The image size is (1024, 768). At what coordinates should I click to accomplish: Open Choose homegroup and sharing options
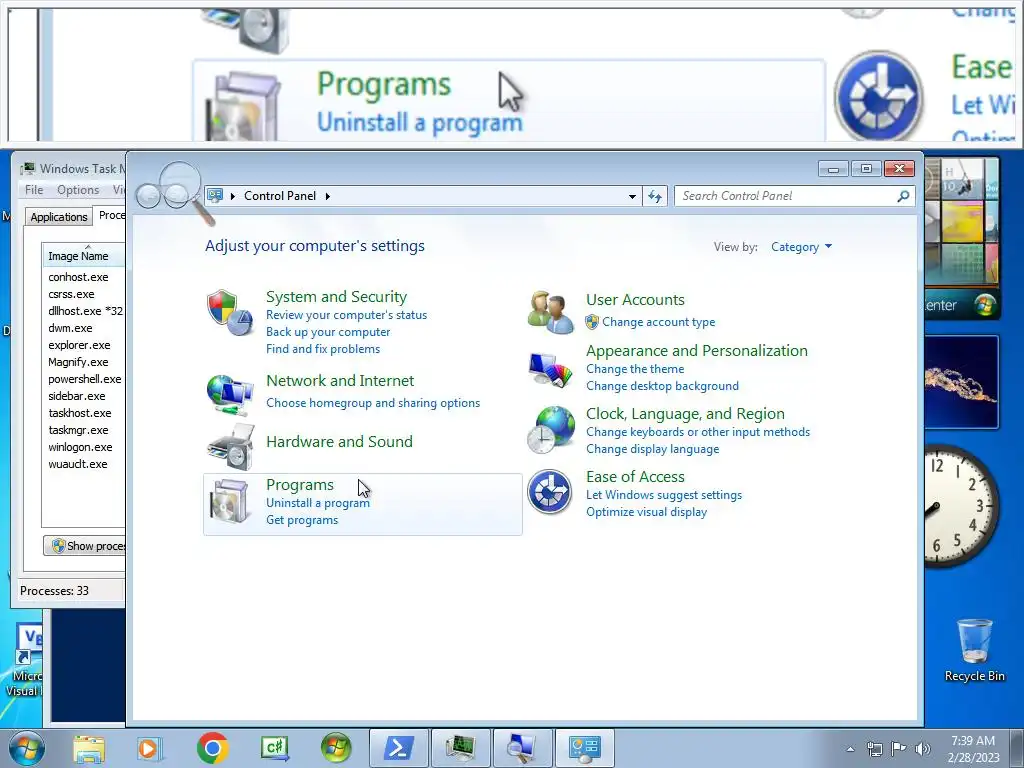[373, 403]
